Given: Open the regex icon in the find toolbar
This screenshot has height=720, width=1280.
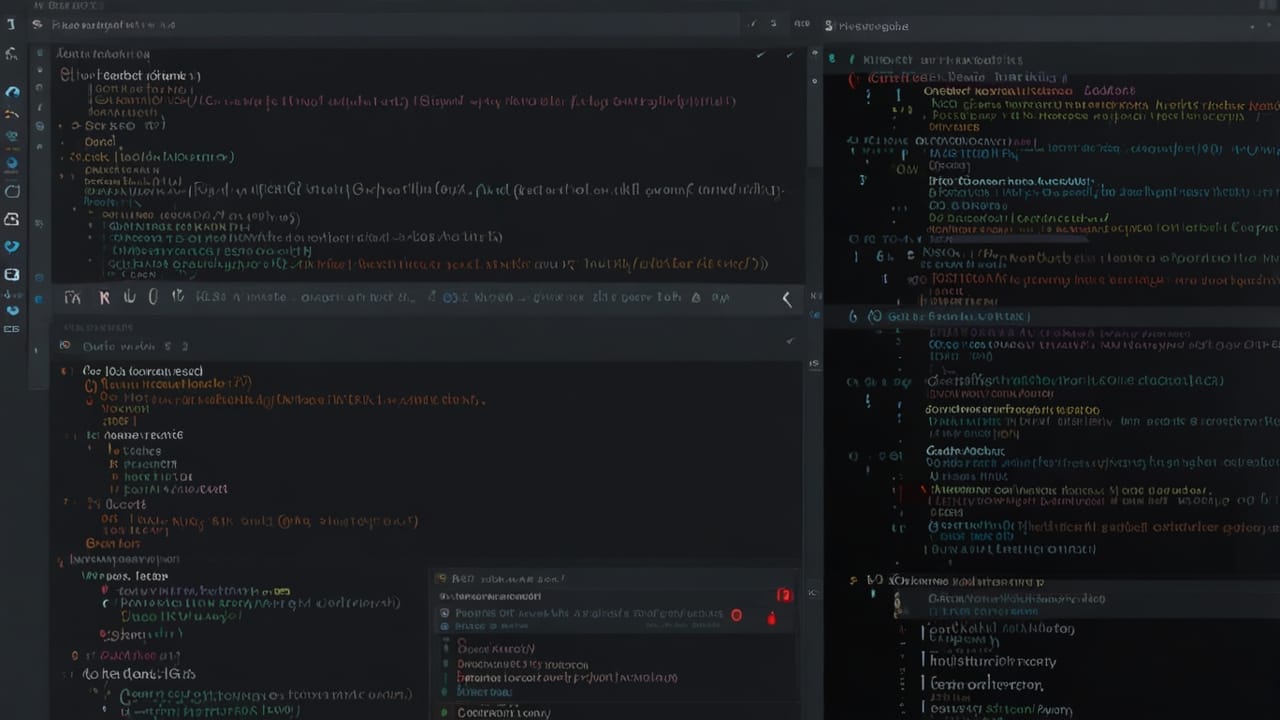Looking at the screenshot, I should point(131,297).
